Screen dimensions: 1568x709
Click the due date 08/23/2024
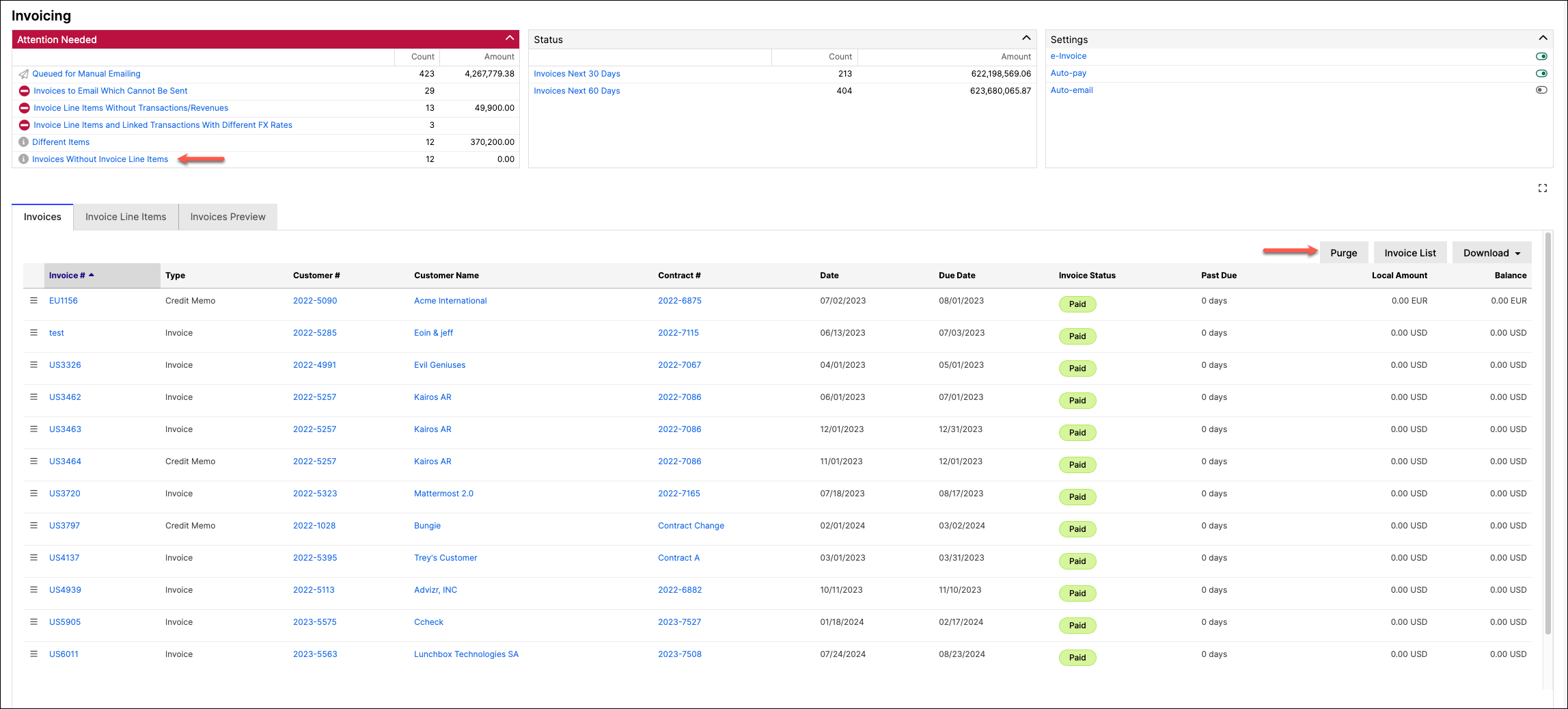961,654
